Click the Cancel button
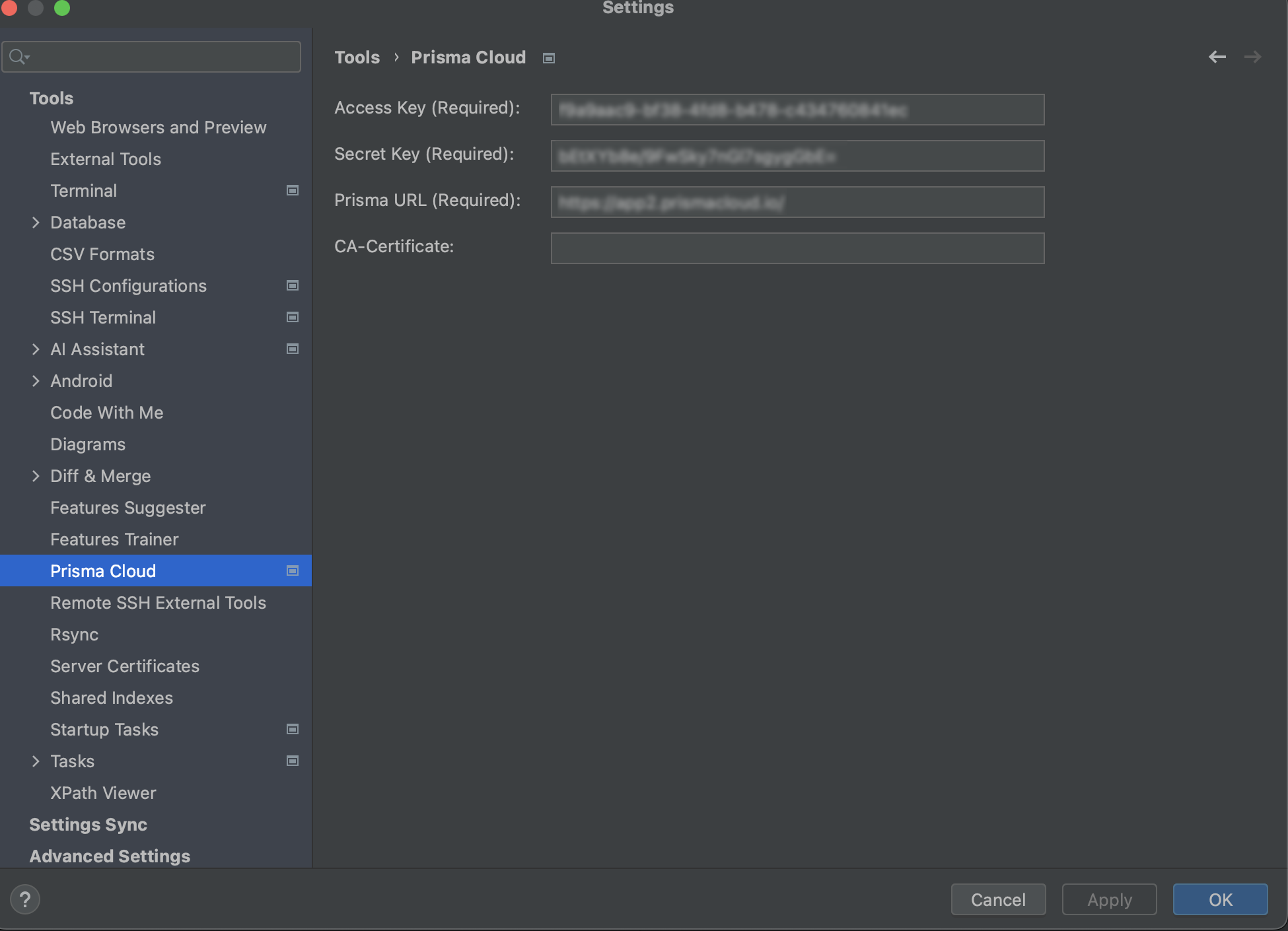Viewport: 1288px width, 931px height. (x=998, y=899)
